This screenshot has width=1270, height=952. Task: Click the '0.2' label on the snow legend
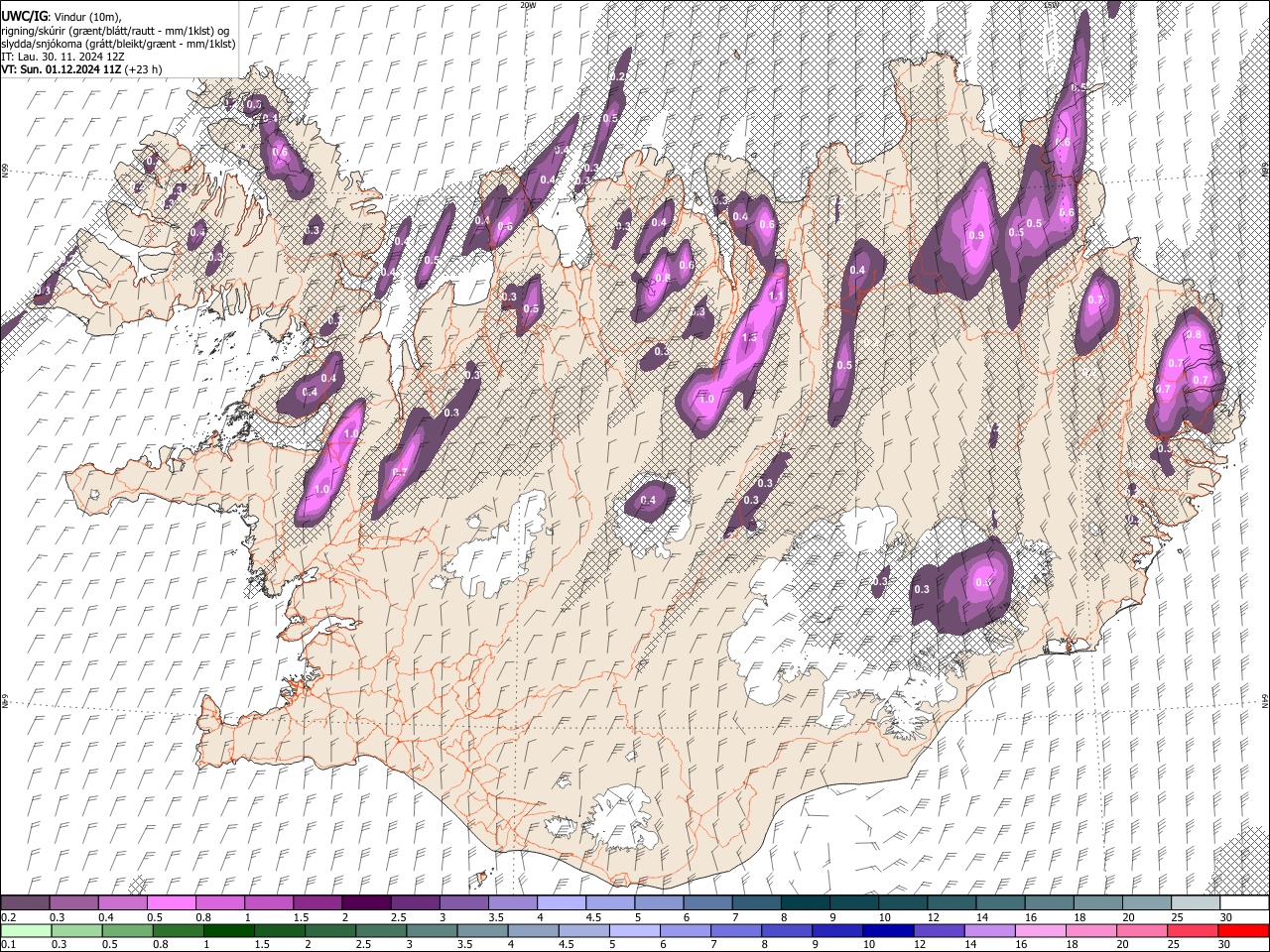pyautogui.click(x=8, y=917)
